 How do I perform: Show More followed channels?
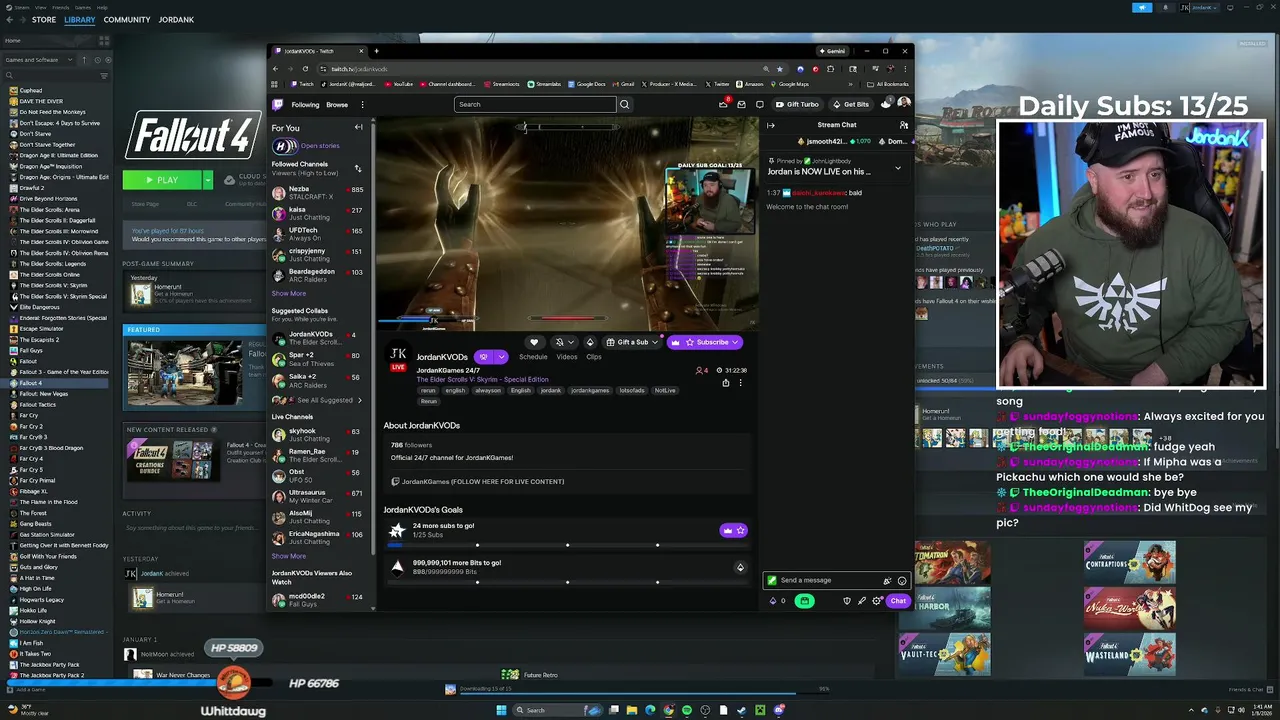(289, 293)
